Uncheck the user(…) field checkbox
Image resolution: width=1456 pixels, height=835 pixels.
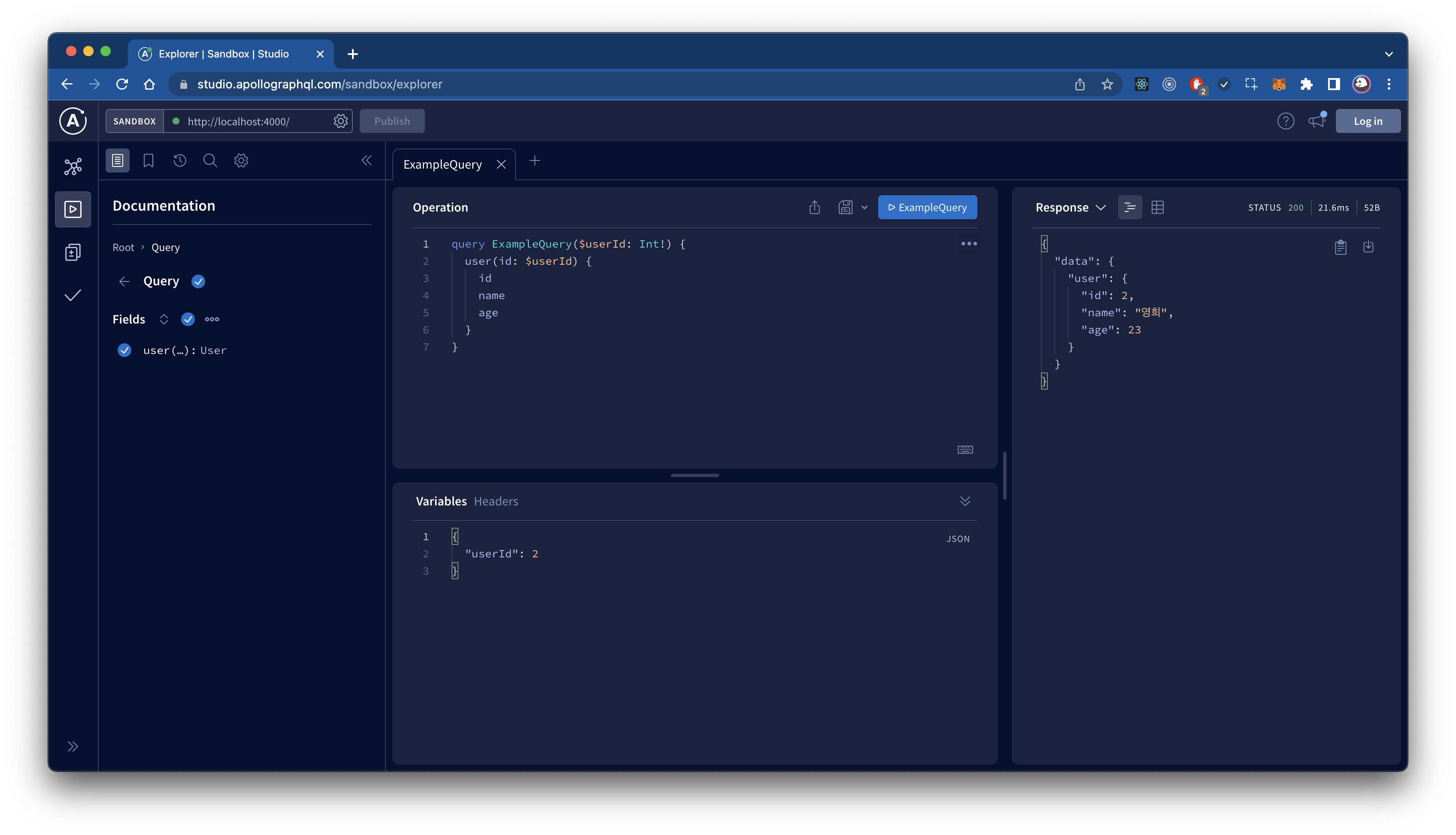(x=124, y=350)
